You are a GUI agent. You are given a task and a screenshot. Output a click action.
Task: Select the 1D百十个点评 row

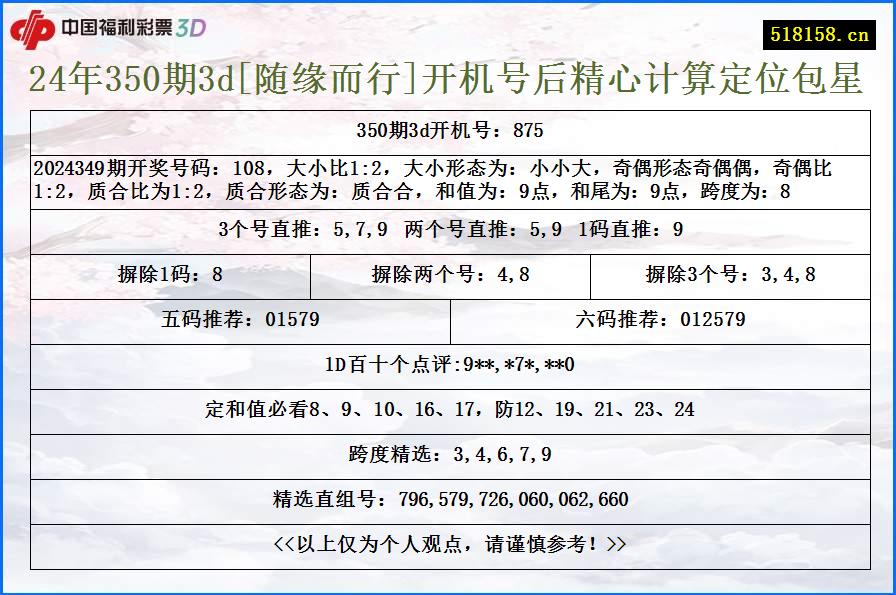point(448,363)
